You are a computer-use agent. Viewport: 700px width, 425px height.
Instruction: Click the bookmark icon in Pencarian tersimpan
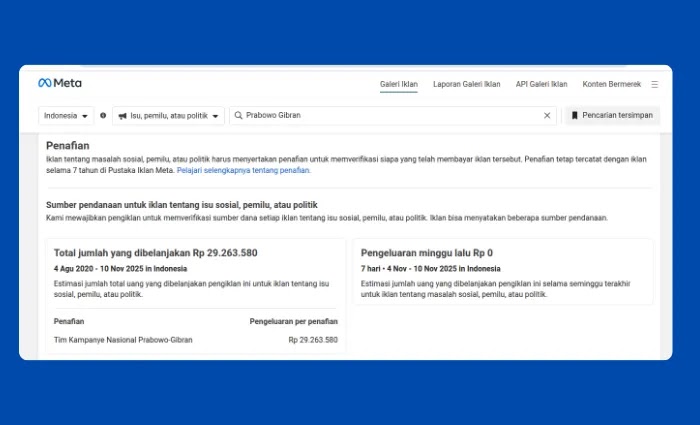(x=575, y=116)
